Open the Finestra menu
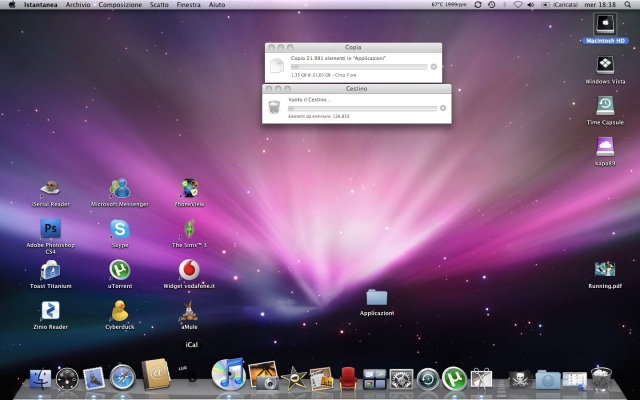The width and height of the screenshot is (640, 400). [x=189, y=4]
